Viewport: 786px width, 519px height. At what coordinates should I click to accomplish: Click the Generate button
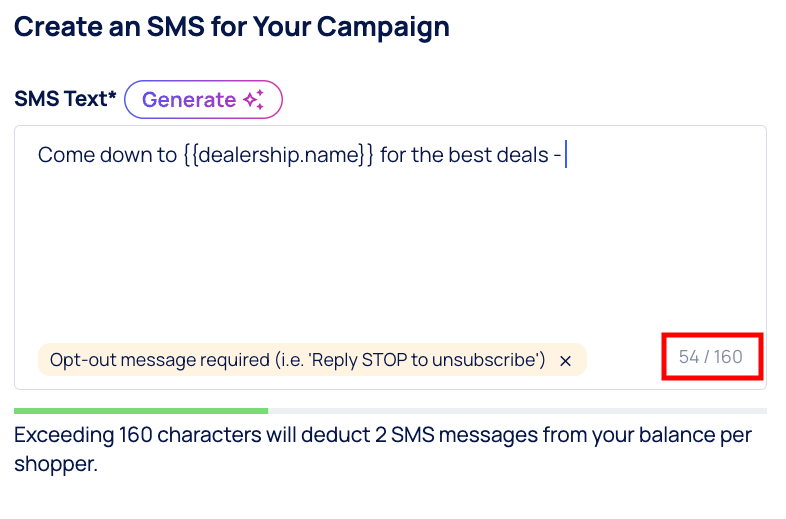click(203, 100)
